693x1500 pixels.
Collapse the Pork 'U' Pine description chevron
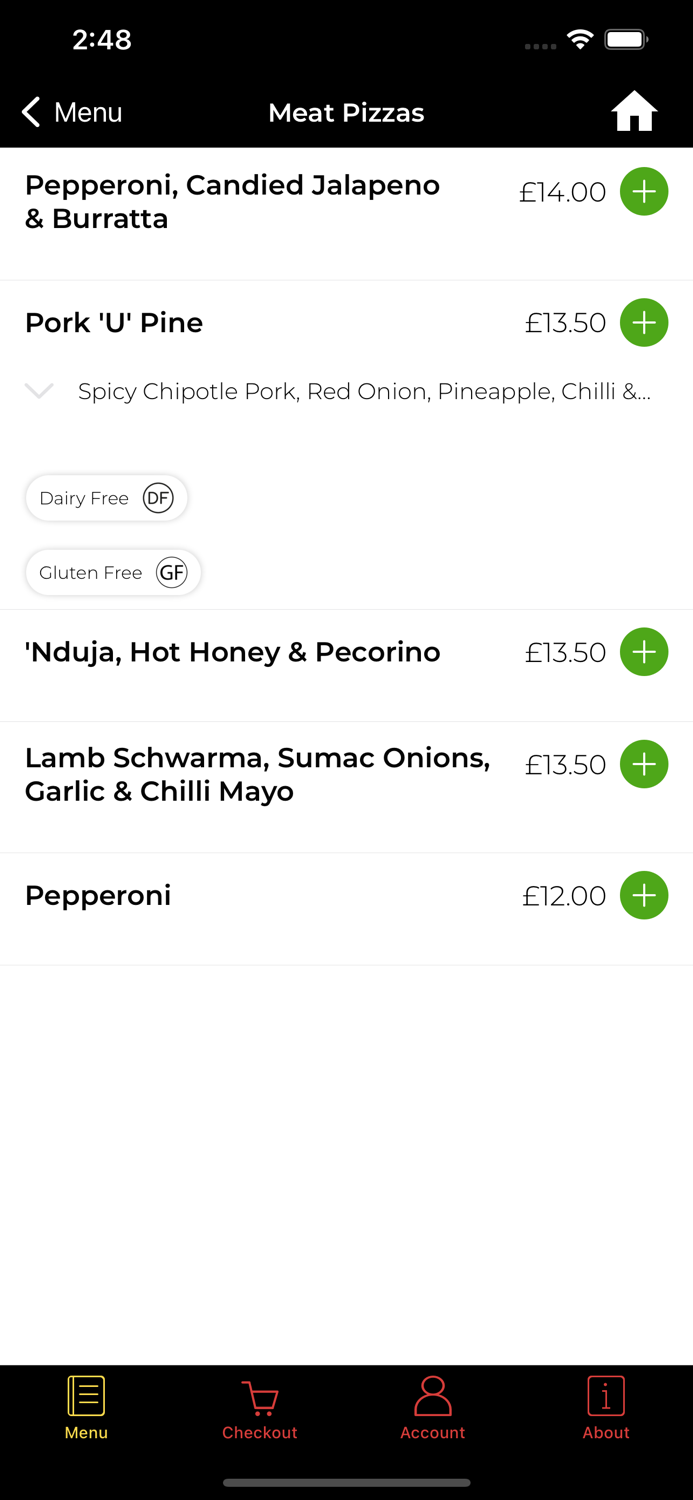tap(38, 391)
